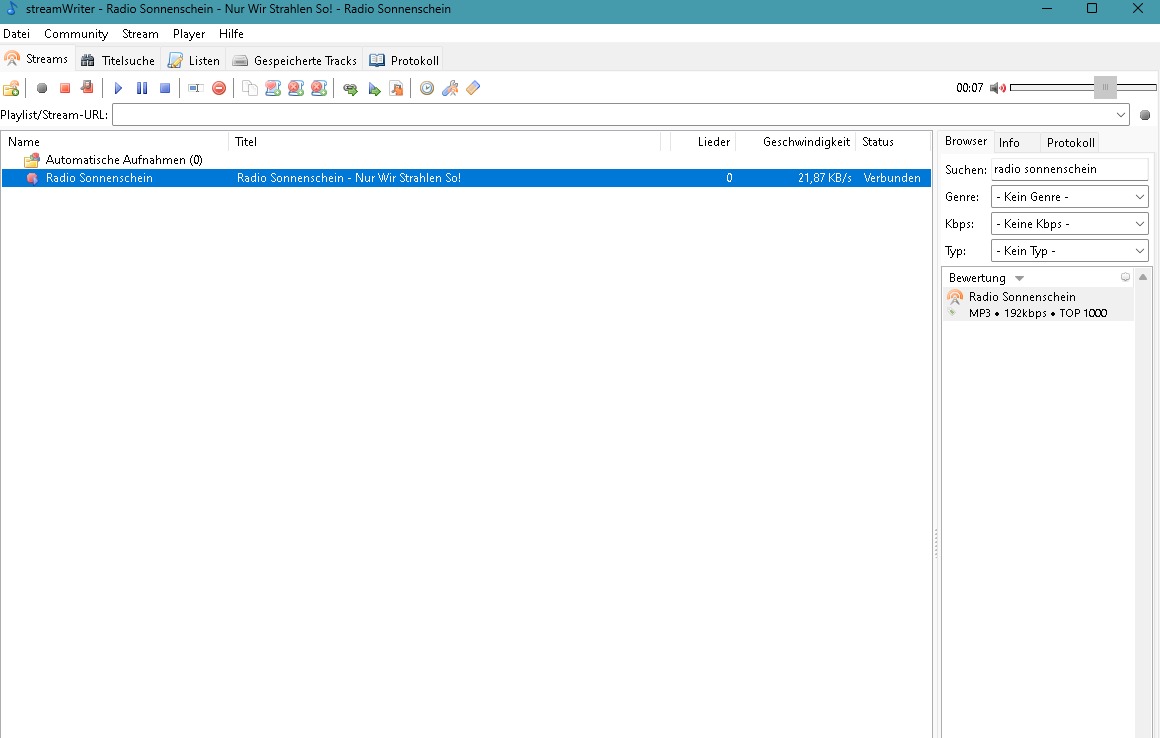This screenshot has width=1160, height=738.
Task: Open the Player menu
Action: click(x=189, y=34)
